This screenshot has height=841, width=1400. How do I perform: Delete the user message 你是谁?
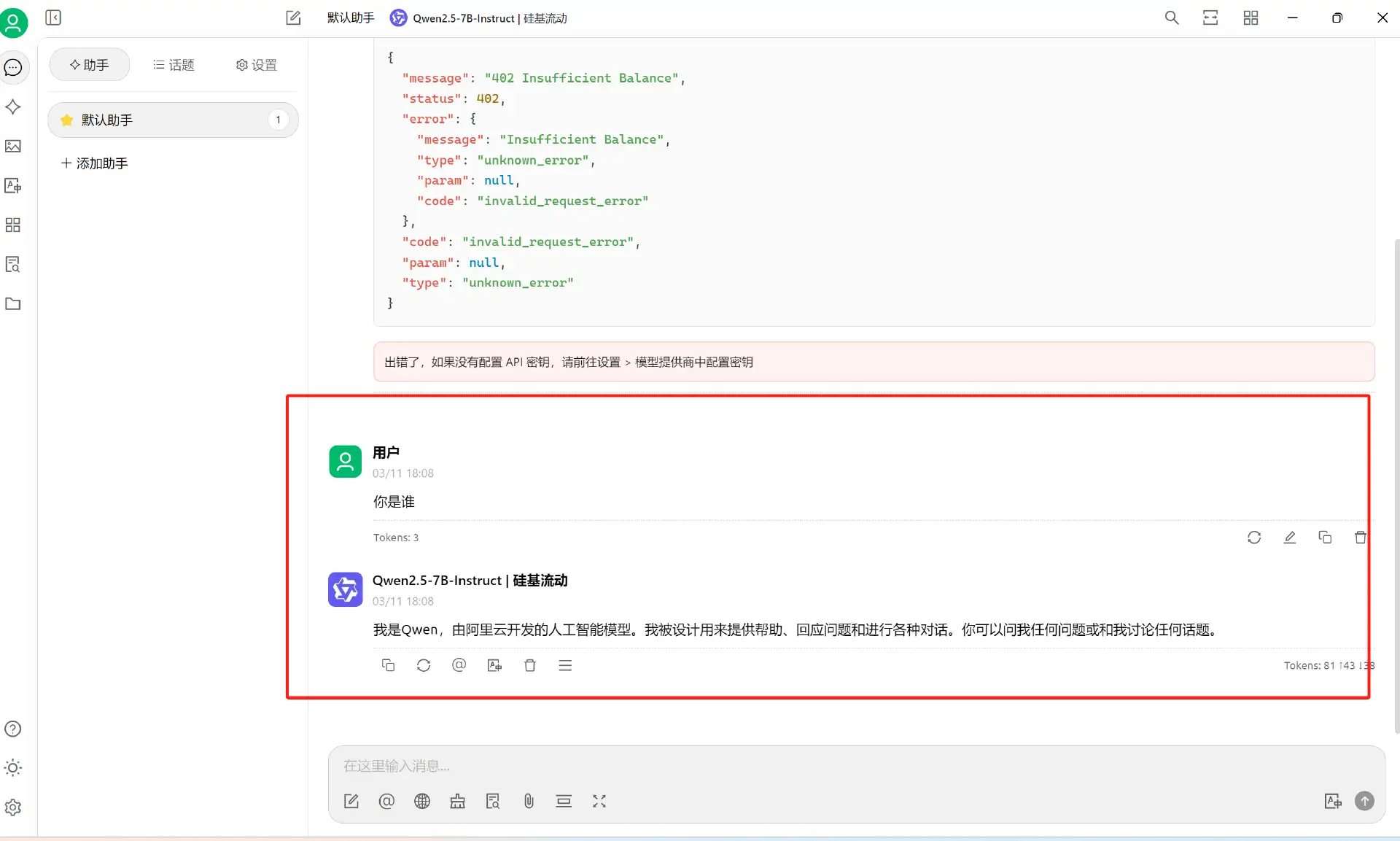coord(1361,538)
